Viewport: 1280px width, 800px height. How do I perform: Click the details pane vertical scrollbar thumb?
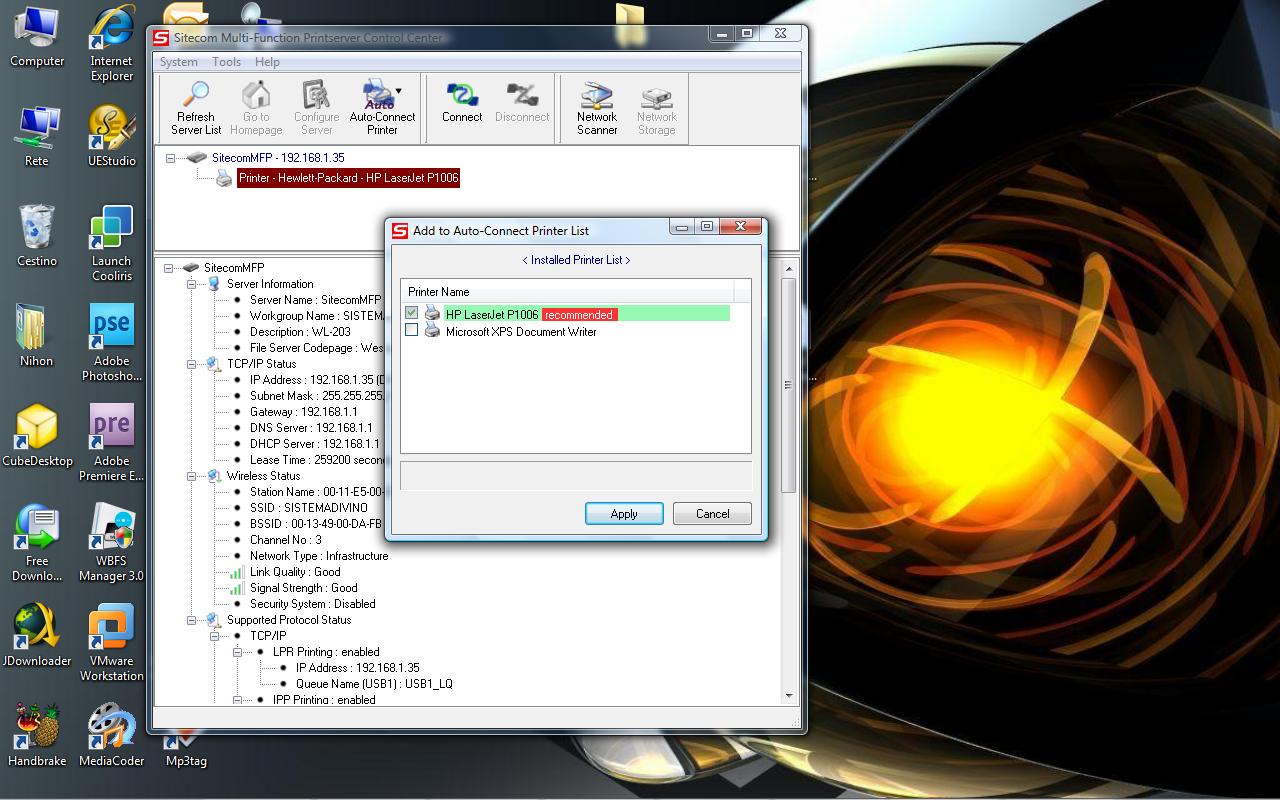[x=788, y=385]
